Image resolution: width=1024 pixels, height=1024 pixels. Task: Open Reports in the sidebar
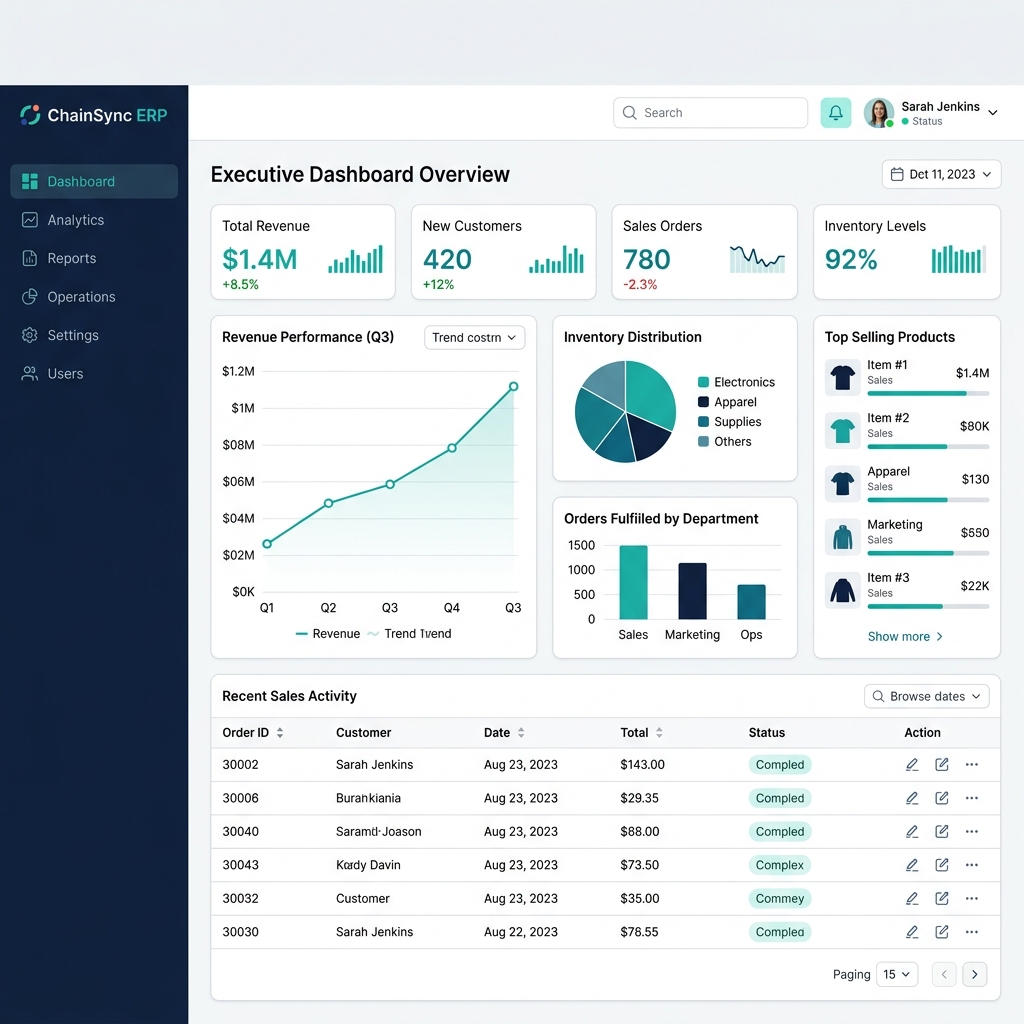point(94,259)
